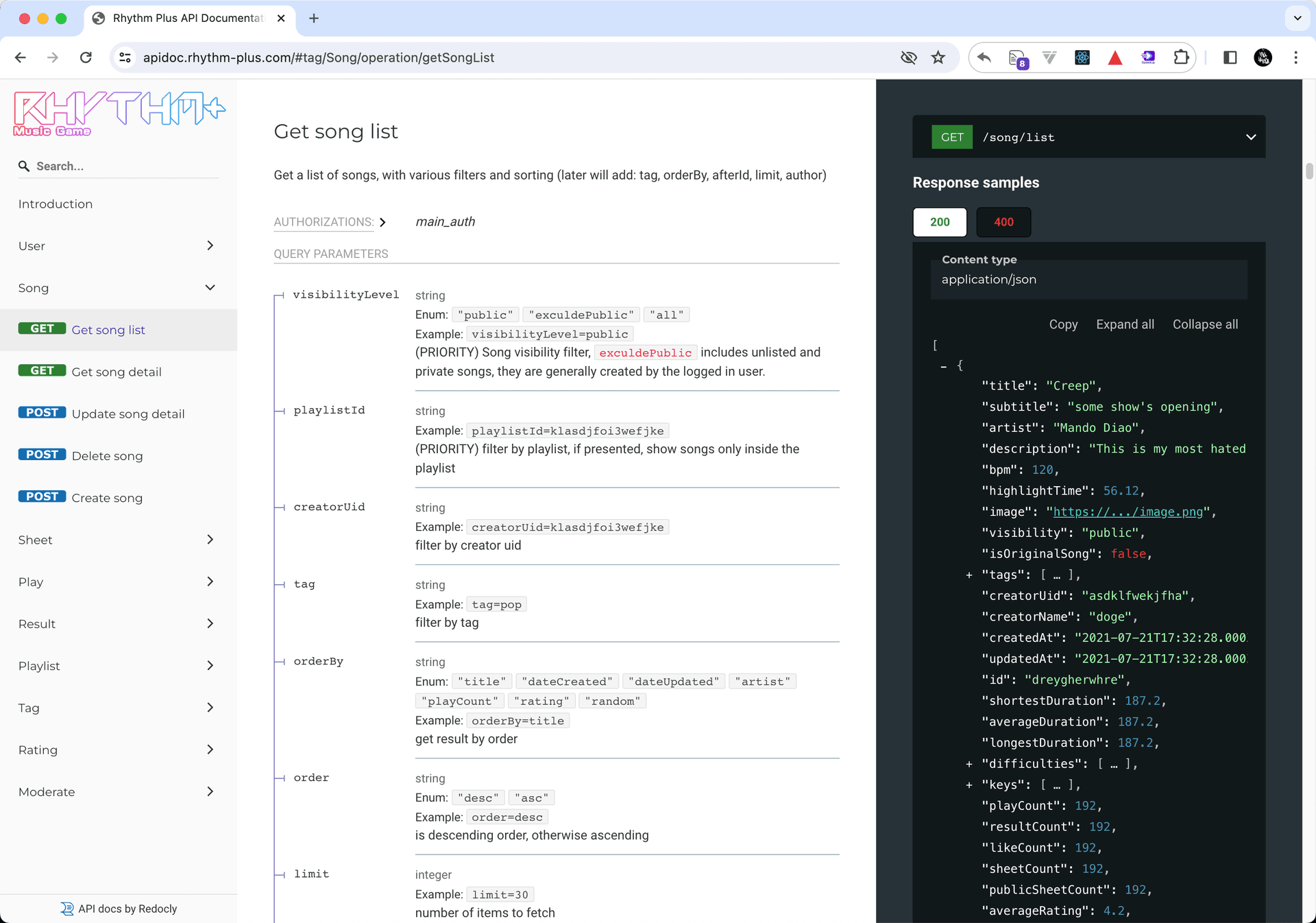Expand the Result section
The width and height of the screenshot is (1316, 923).
pyautogui.click(x=210, y=623)
